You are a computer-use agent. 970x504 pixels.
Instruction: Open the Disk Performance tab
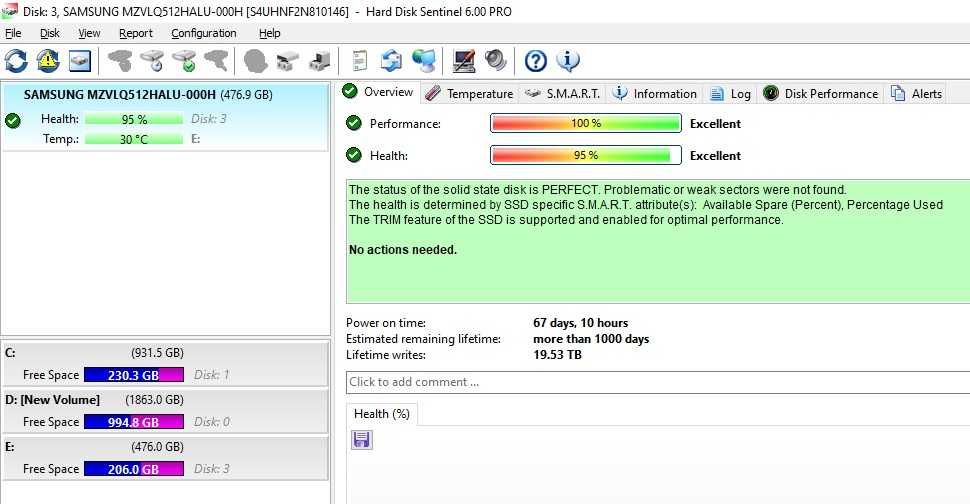click(x=820, y=93)
